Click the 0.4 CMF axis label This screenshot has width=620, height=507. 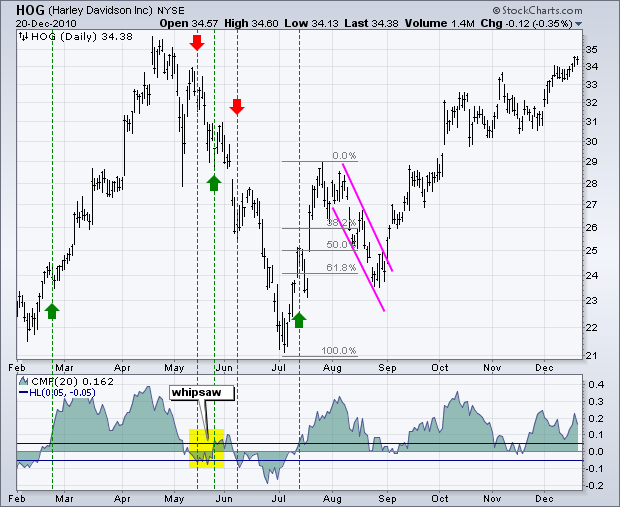(x=595, y=384)
